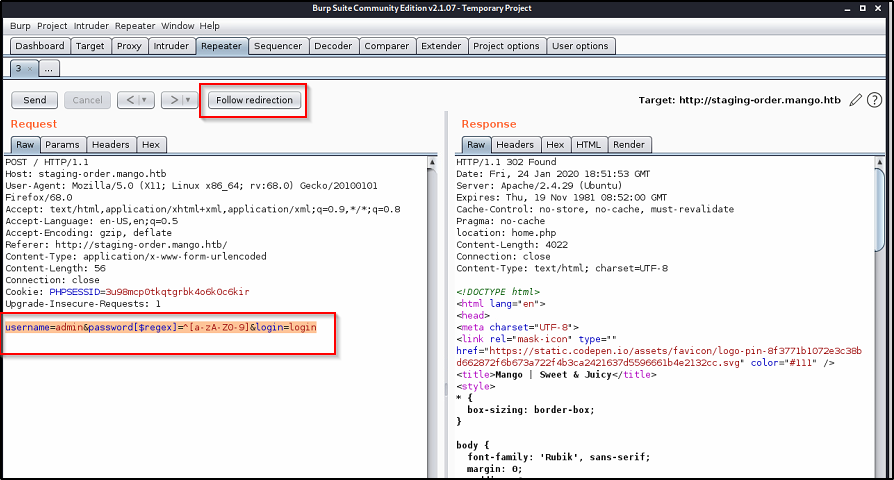Screen dimensions: 894x480
Task: Click the 'Upgrade-Insecure-Requests: 1' line
Action: coord(83,304)
